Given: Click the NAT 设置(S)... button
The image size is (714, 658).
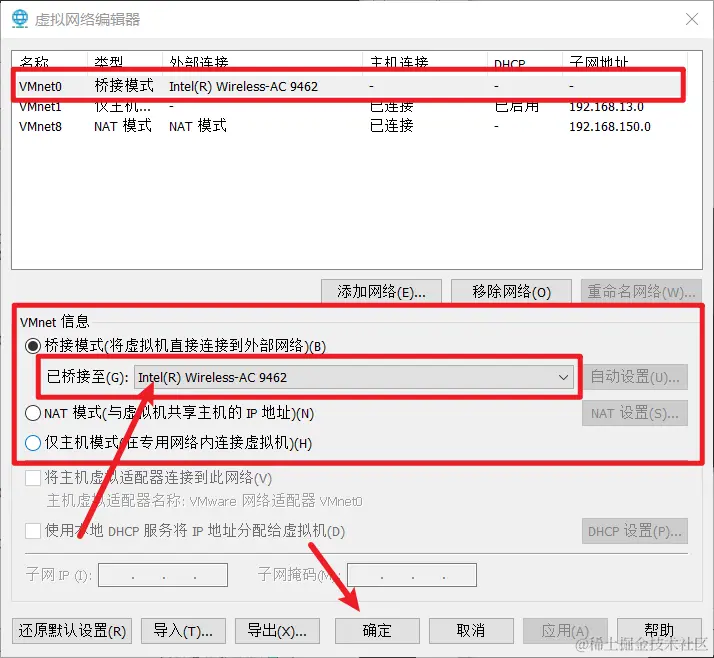Looking at the screenshot, I should tap(635, 413).
